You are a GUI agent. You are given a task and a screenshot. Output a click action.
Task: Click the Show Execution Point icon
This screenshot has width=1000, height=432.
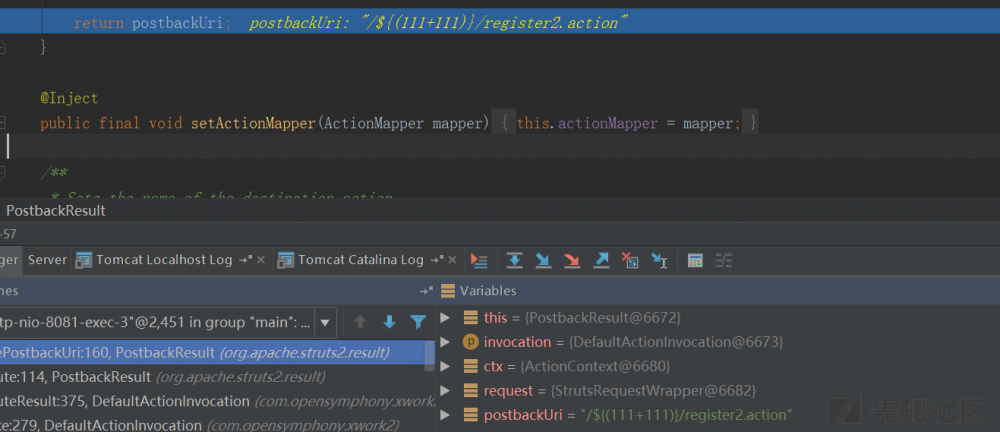tap(479, 260)
